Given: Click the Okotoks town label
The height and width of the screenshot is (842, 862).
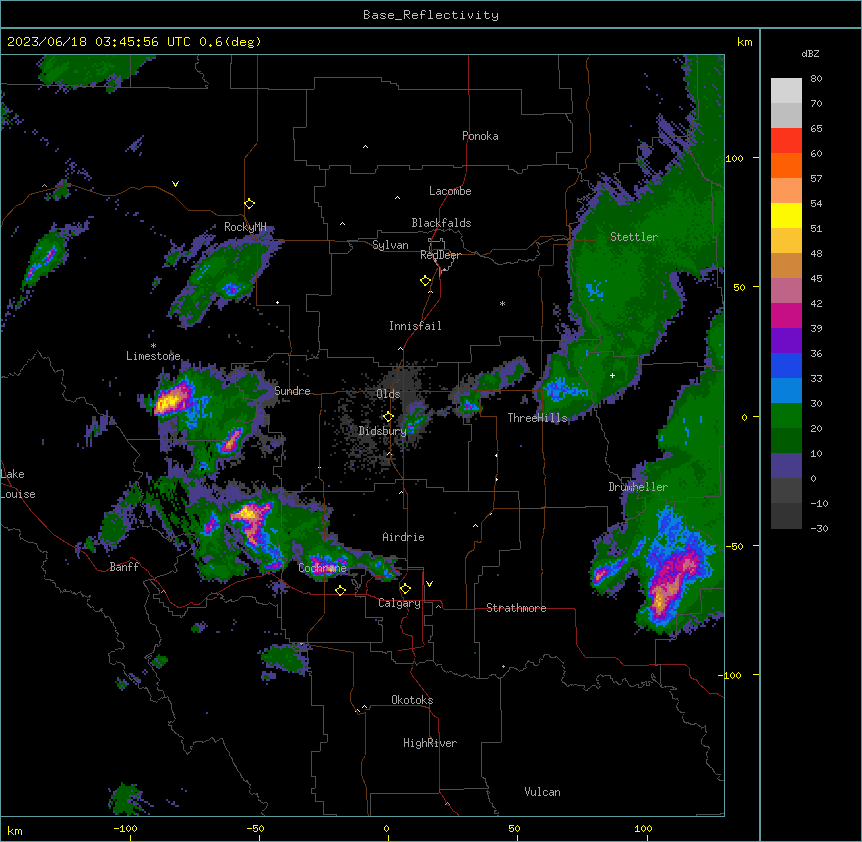Looking at the screenshot, I should [x=412, y=700].
